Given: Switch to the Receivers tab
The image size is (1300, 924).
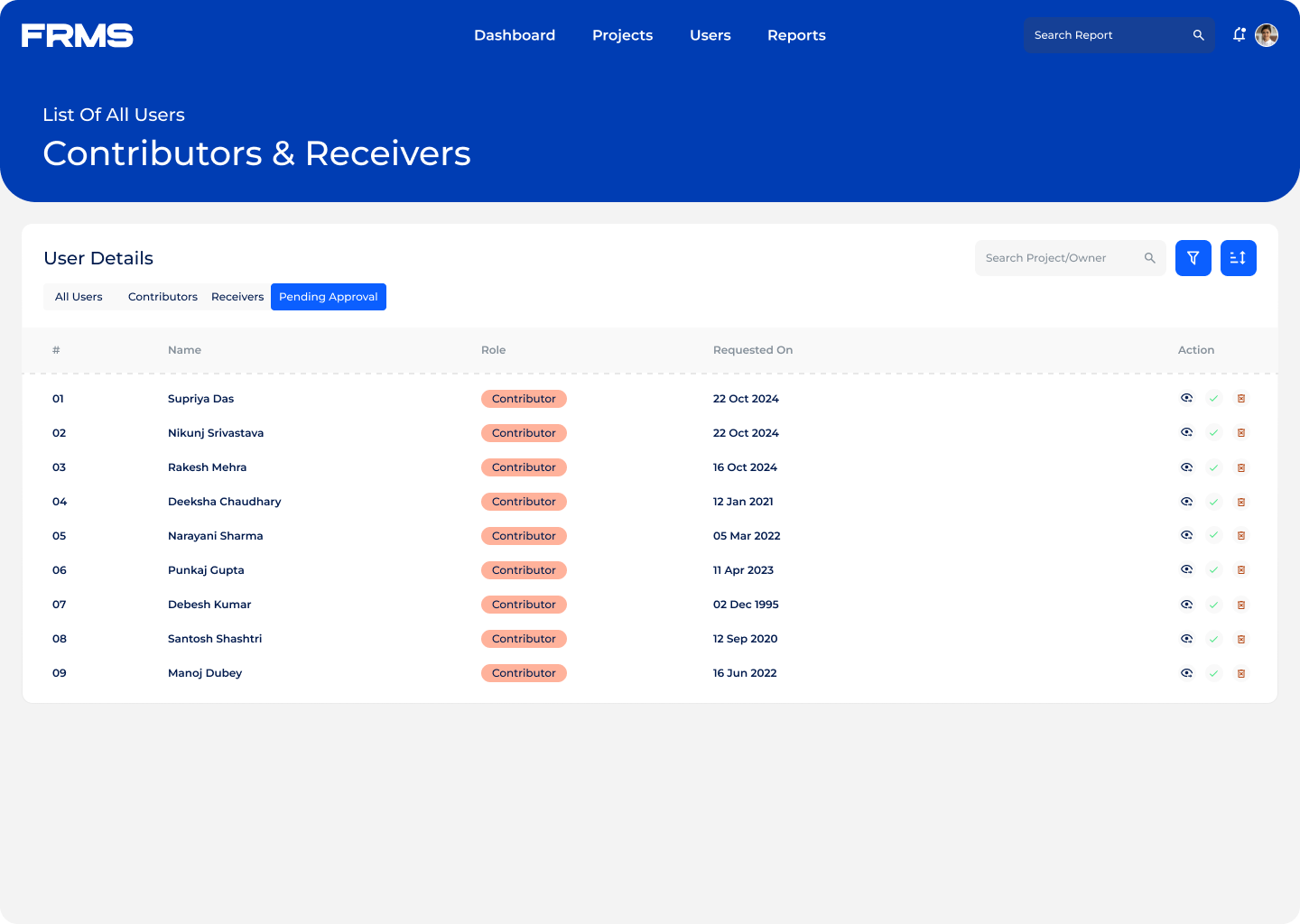Looking at the screenshot, I should tap(237, 297).
